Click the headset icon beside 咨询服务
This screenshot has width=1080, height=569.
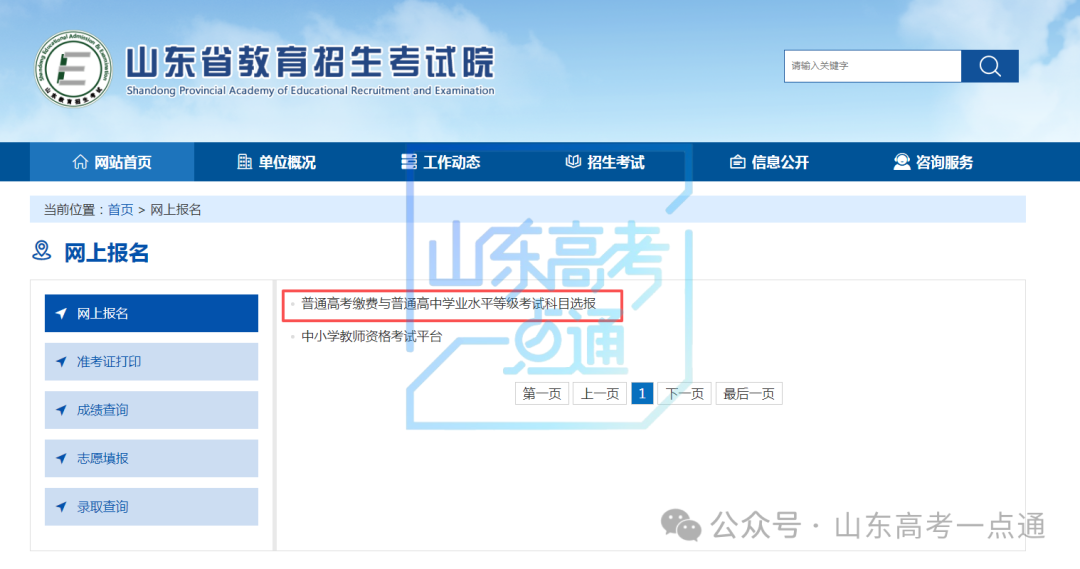902,162
